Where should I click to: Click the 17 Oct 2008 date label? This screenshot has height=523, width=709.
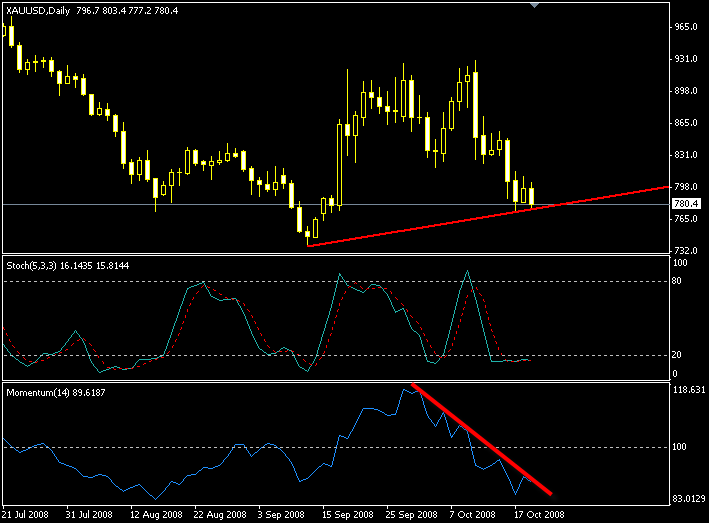click(x=539, y=514)
